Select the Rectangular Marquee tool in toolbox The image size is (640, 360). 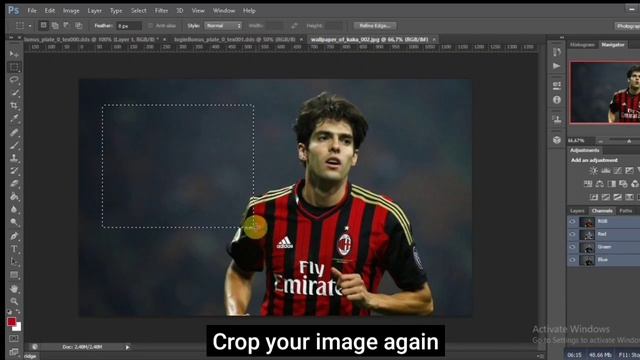14,67
